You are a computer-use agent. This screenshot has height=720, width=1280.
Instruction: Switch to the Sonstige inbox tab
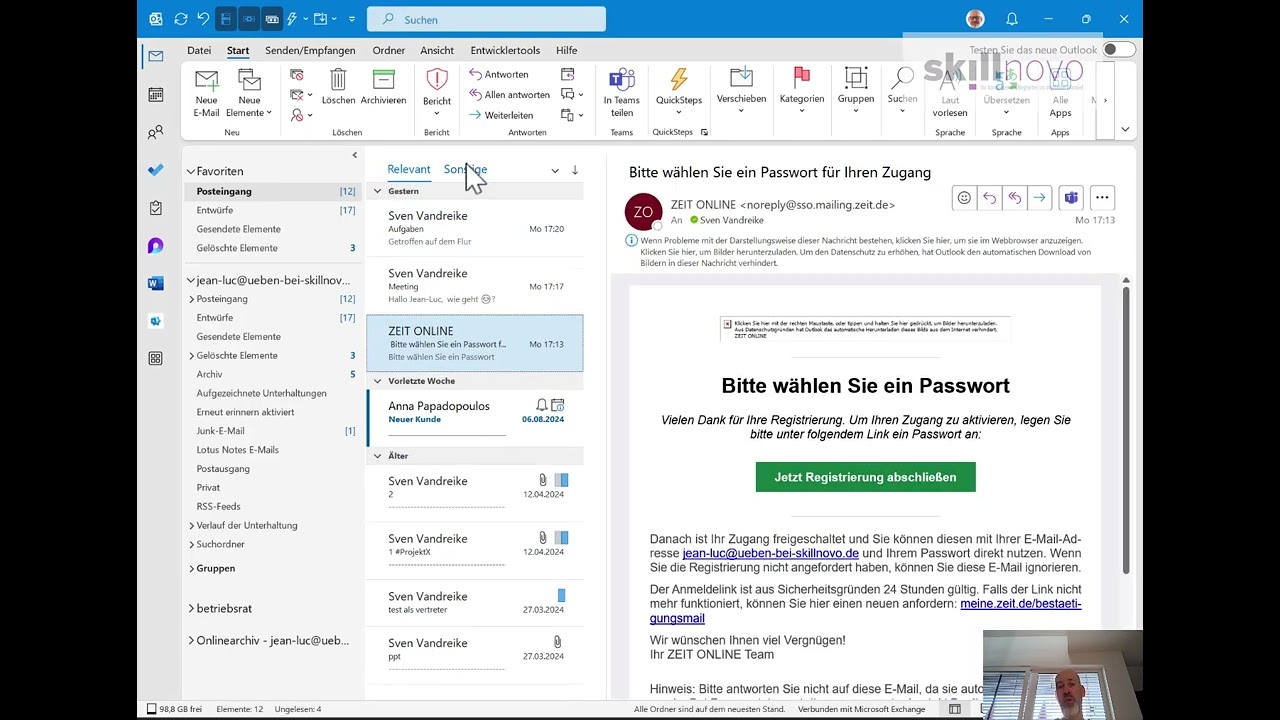tap(465, 169)
